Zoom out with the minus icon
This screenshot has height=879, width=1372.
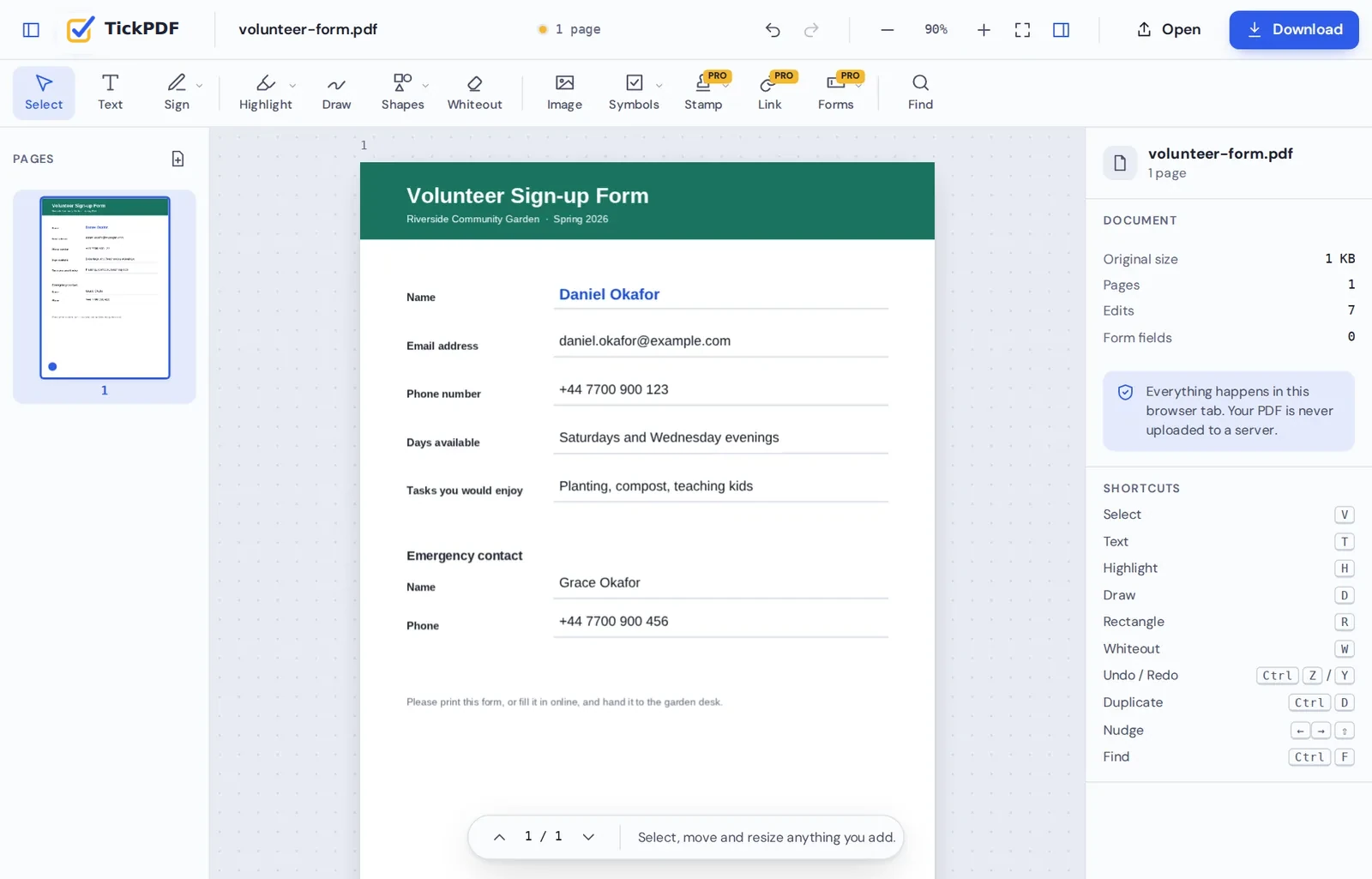[x=888, y=30]
